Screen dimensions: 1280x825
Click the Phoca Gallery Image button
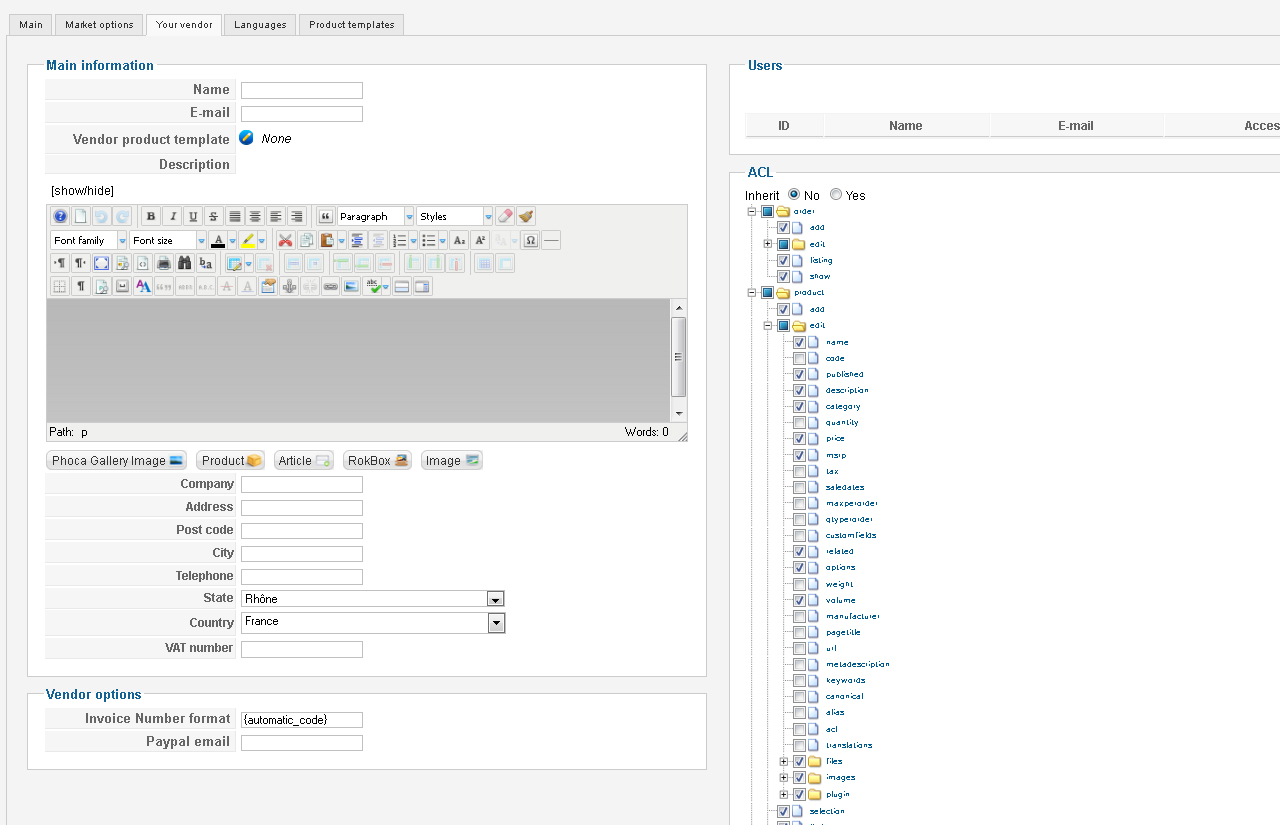(117, 461)
